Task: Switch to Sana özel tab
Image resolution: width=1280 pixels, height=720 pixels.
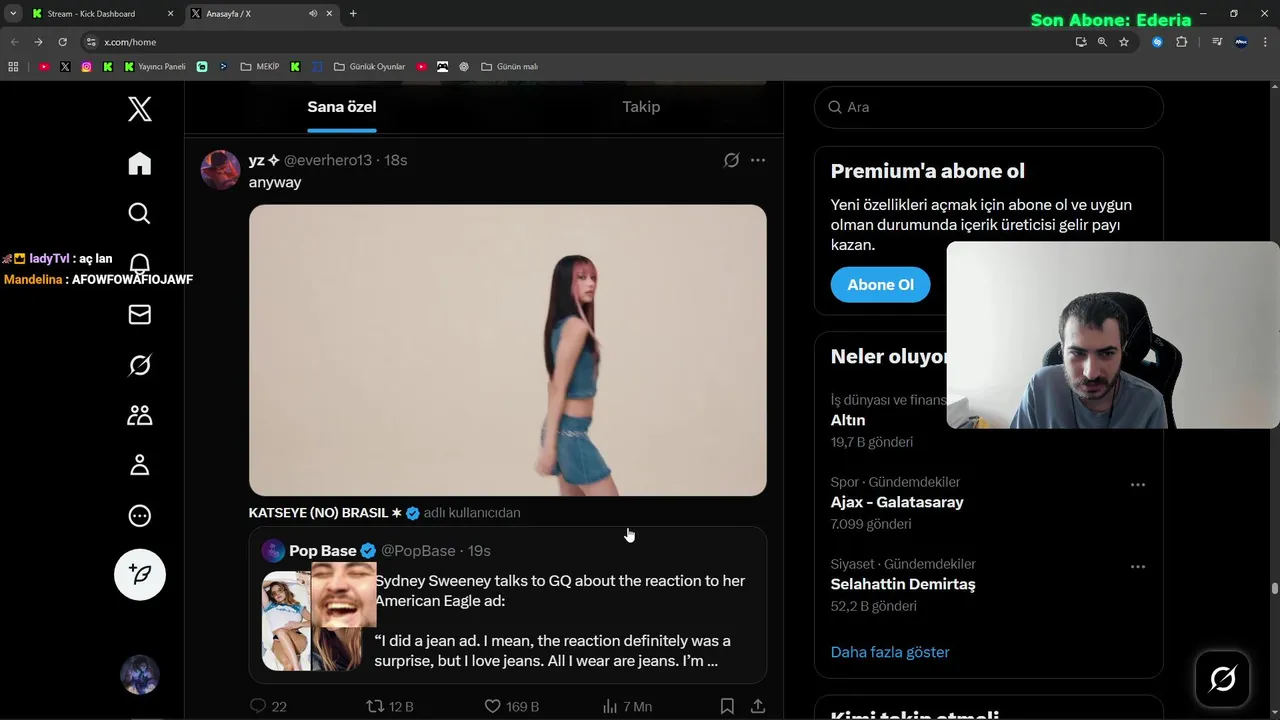Action: coord(342,107)
